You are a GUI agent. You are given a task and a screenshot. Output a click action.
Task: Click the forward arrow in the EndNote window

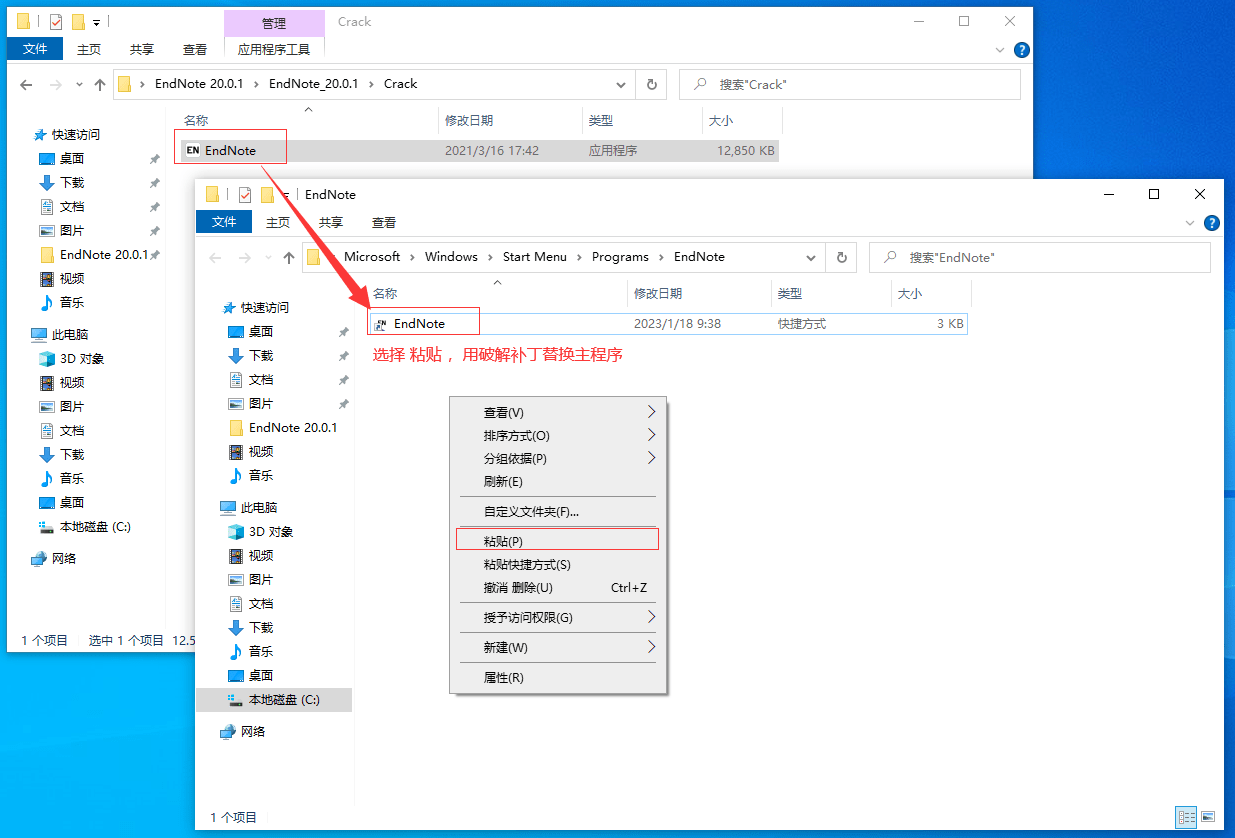pos(245,258)
